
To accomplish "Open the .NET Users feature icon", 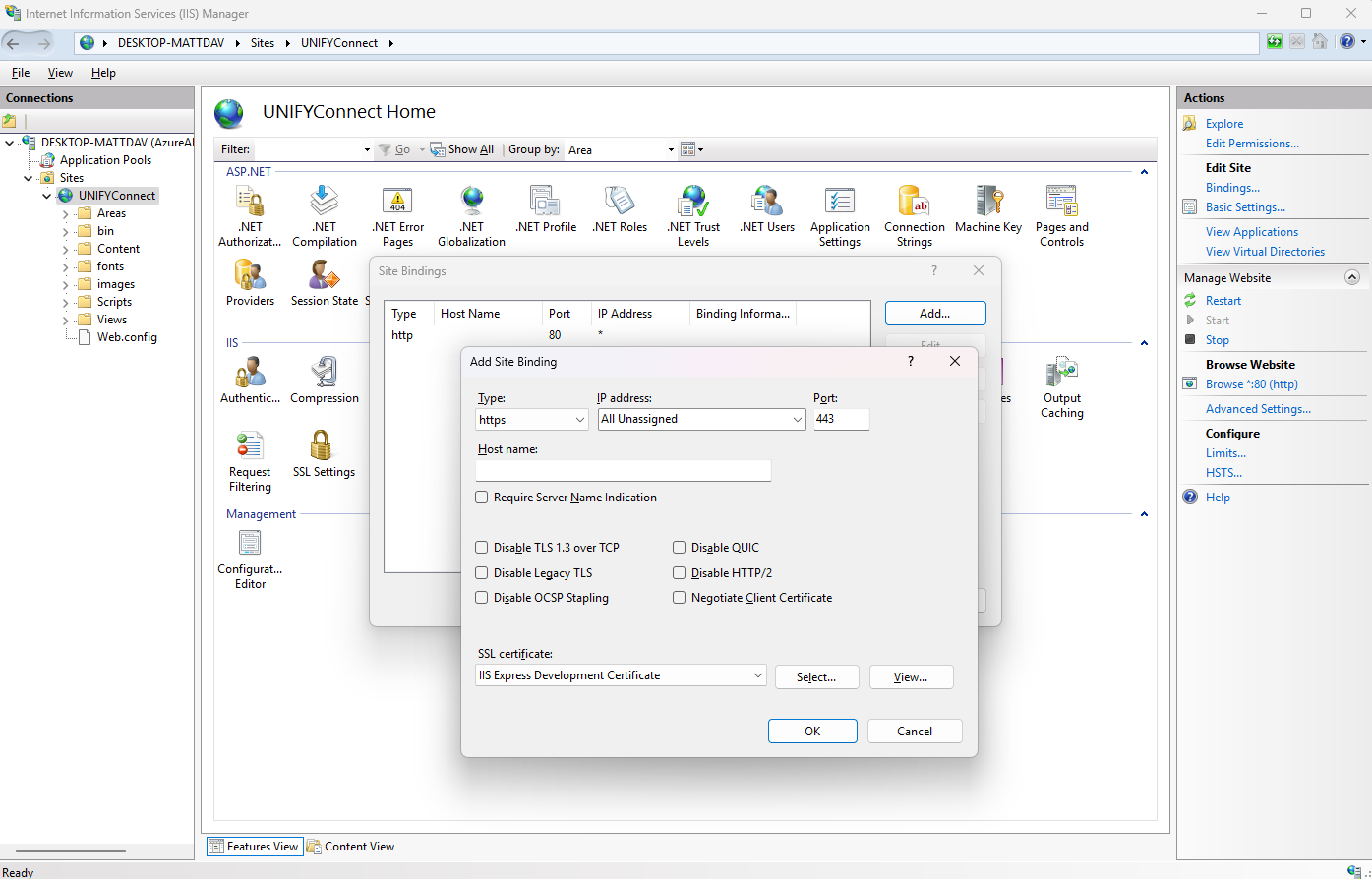I will point(767,202).
